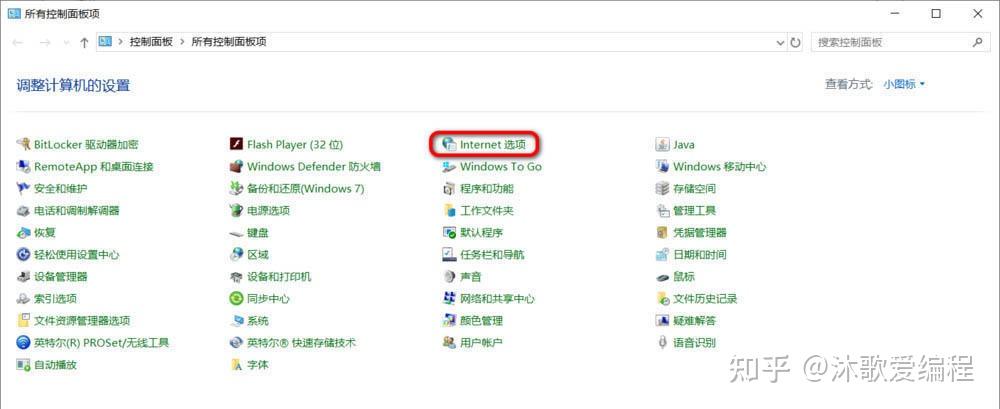Viewport: 1000px width, 409px height.
Task: Click the 键盘 icon
Action: 237,232
